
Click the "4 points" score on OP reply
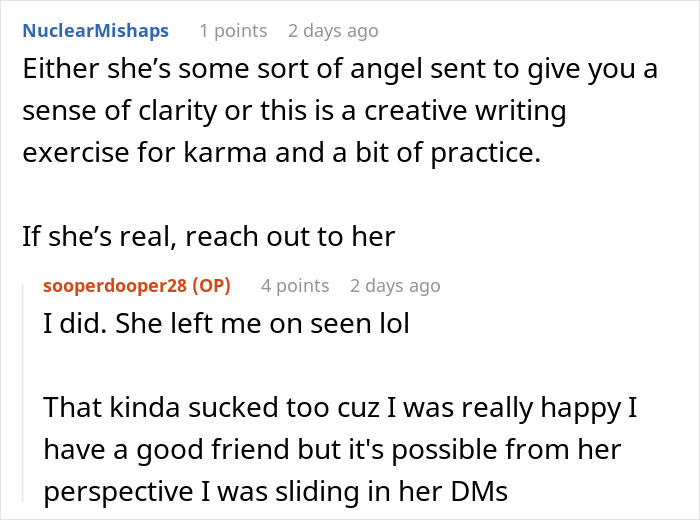[295, 285]
